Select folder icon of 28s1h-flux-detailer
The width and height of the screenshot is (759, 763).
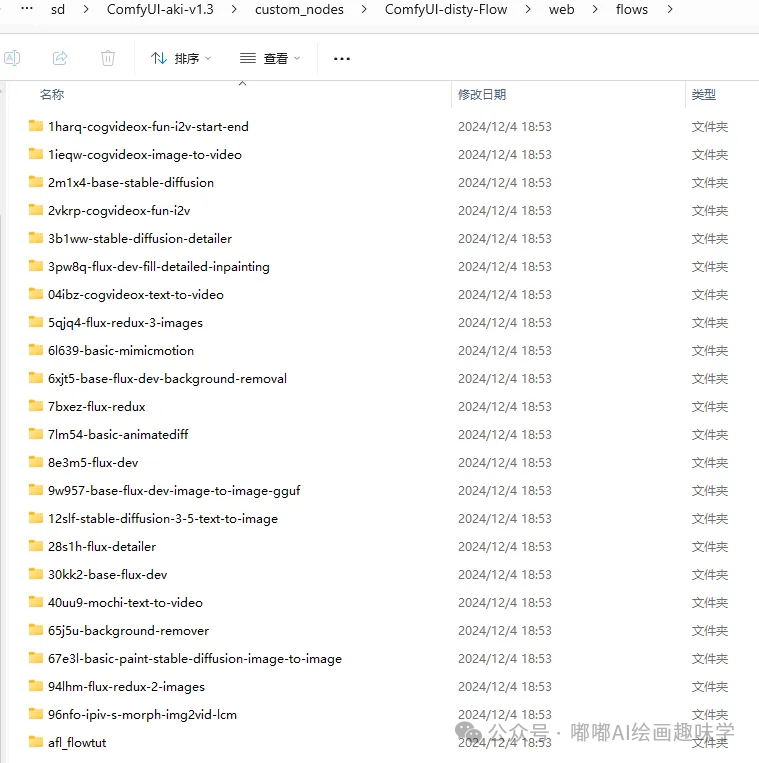(x=36, y=546)
